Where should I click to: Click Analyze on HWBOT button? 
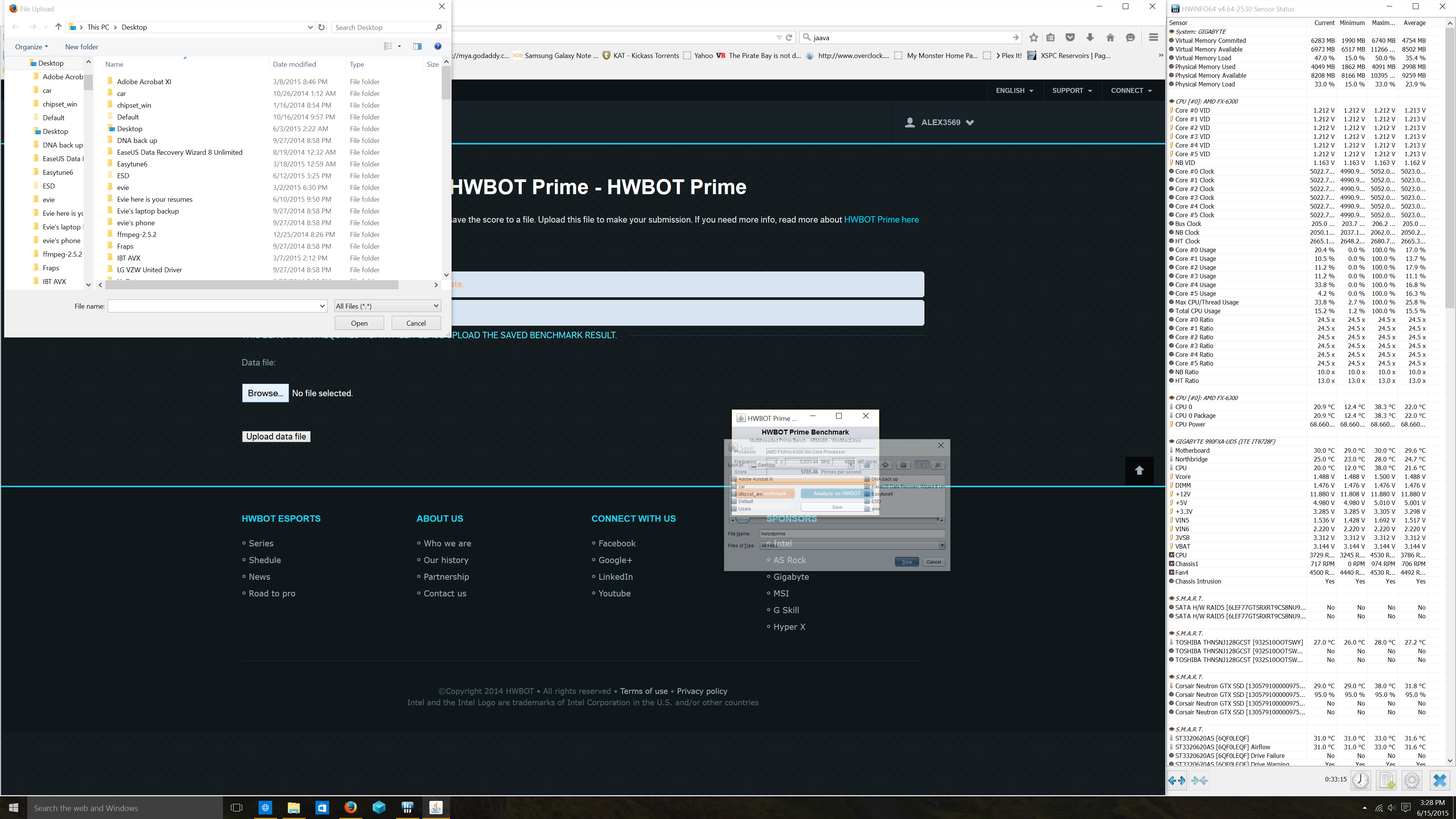click(x=836, y=493)
